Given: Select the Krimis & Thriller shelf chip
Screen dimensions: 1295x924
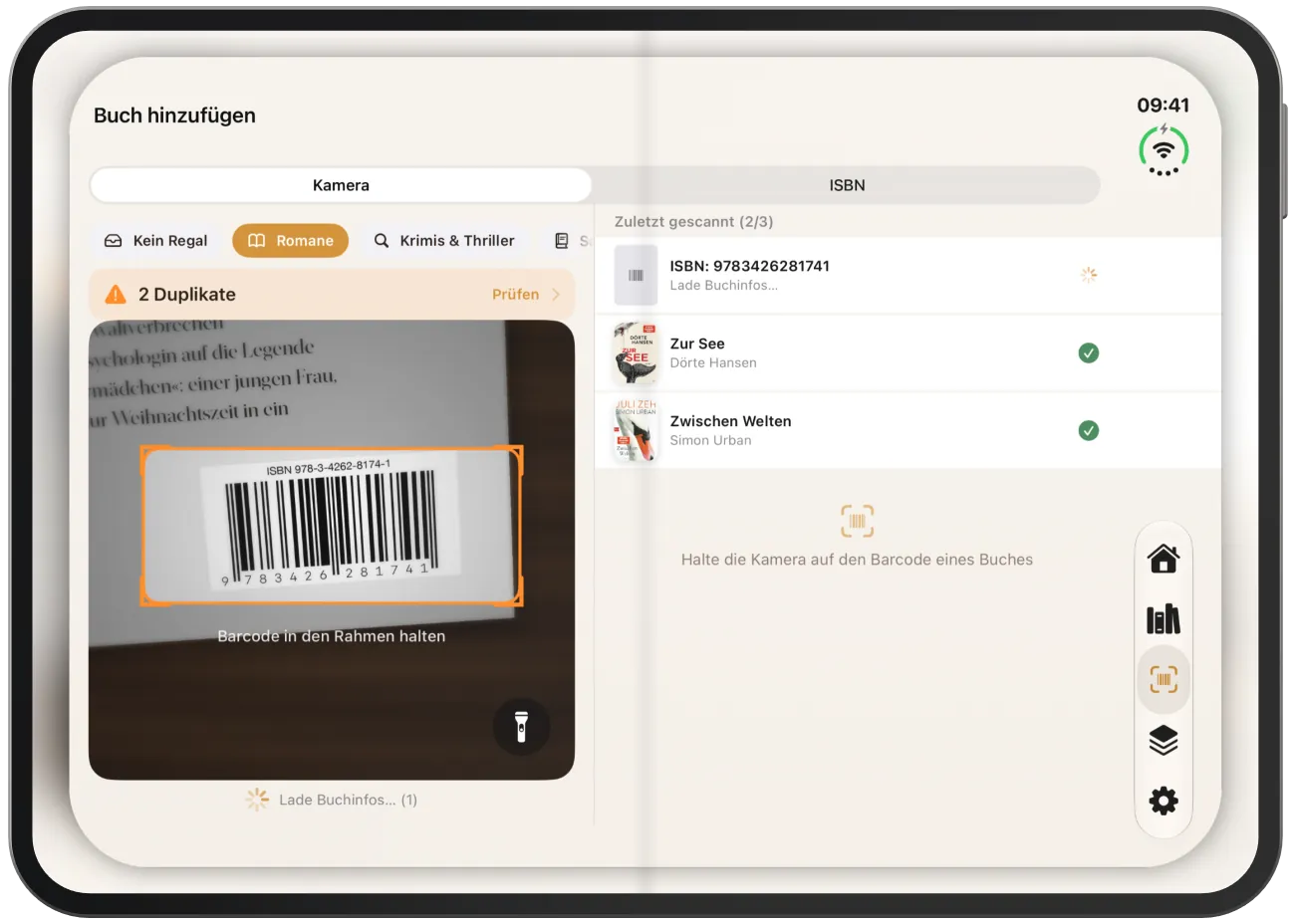Looking at the screenshot, I should point(444,241).
